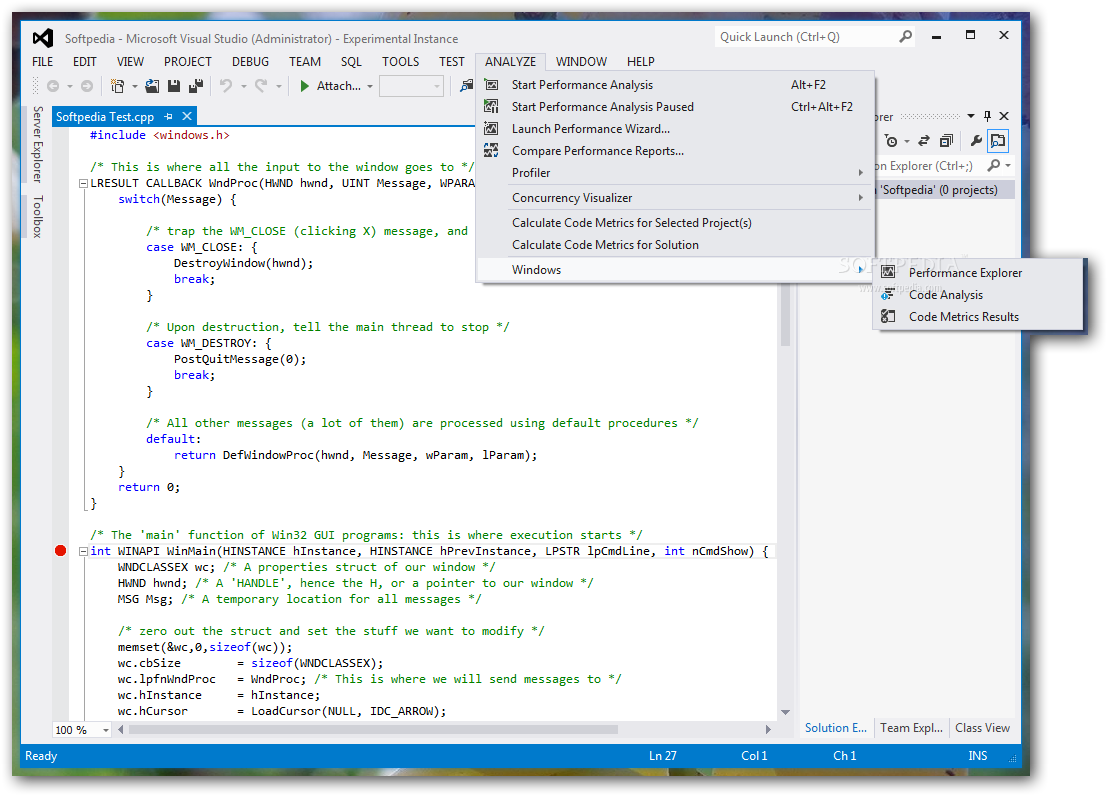Click the Open File folder icon
Viewport: 1108px width, 796px height.
[x=152, y=86]
